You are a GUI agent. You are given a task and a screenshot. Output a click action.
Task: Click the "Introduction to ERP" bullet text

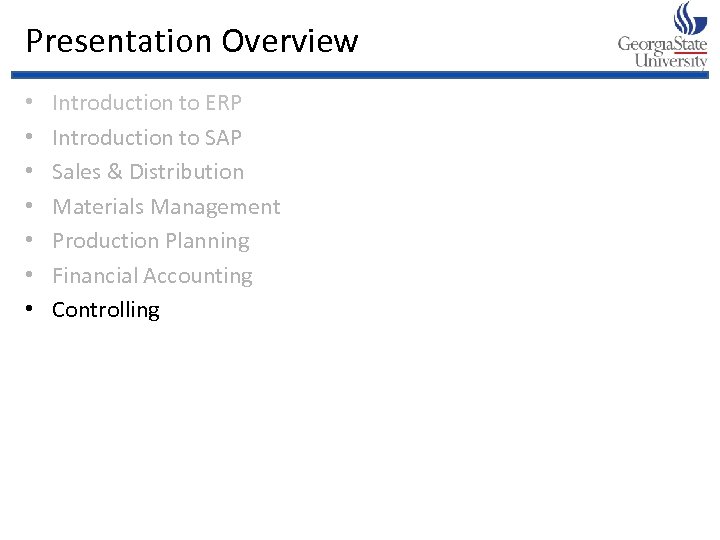pyautogui.click(x=147, y=103)
